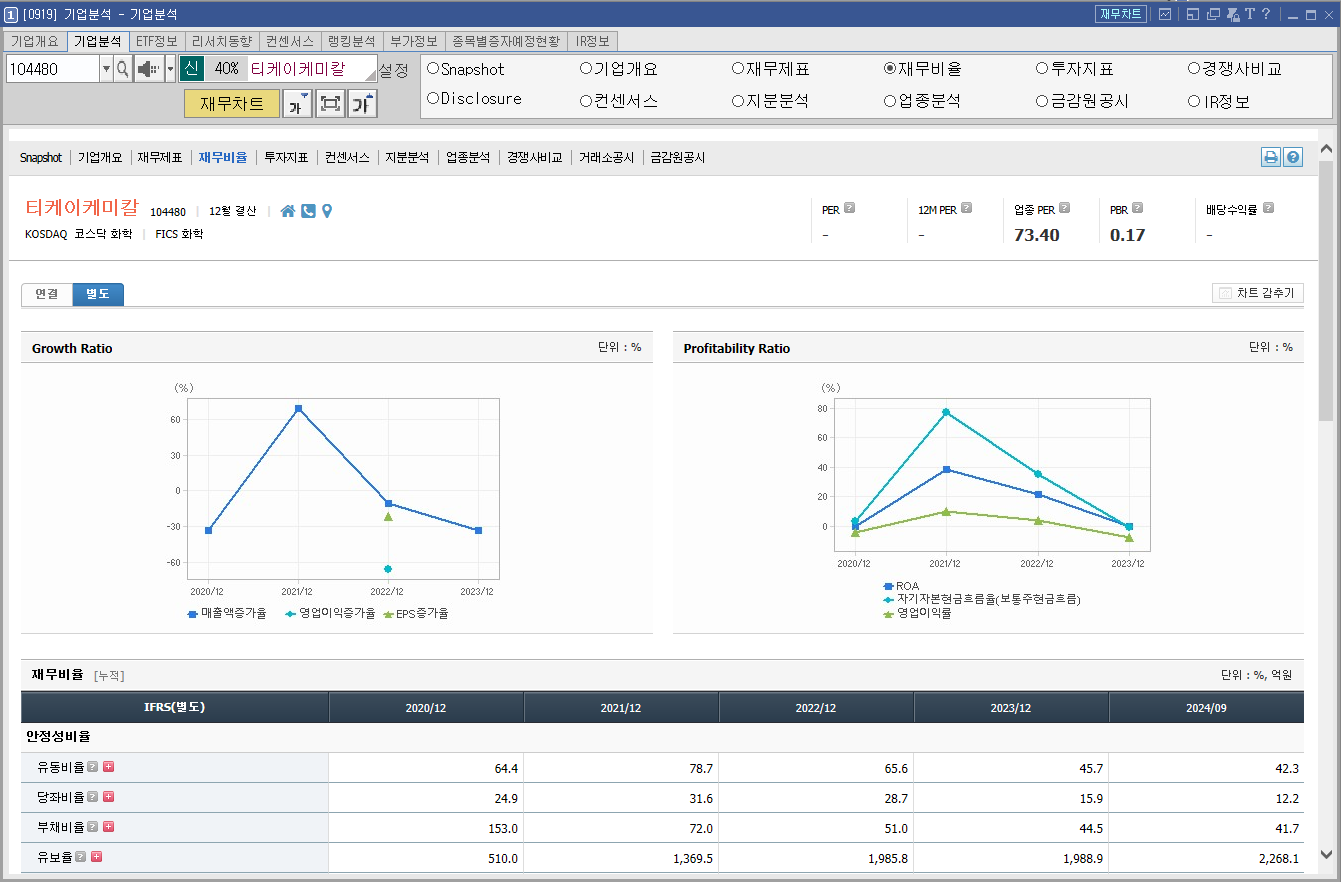1341x882 pixels.
Task: Open the font size 가 dropdown
Action: pos(298,102)
